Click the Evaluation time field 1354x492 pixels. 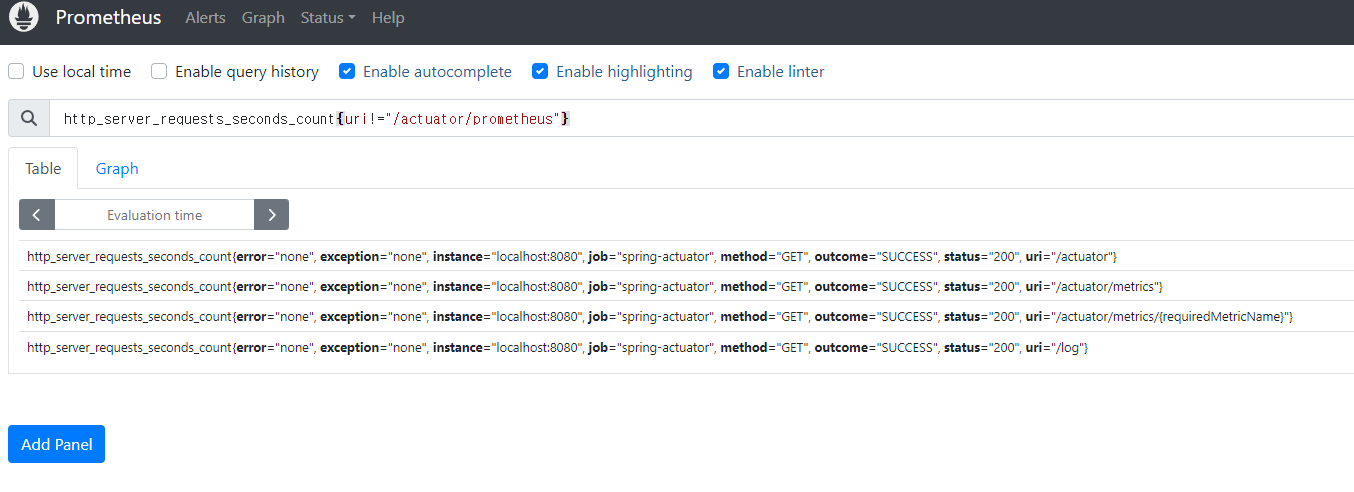pos(155,215)
